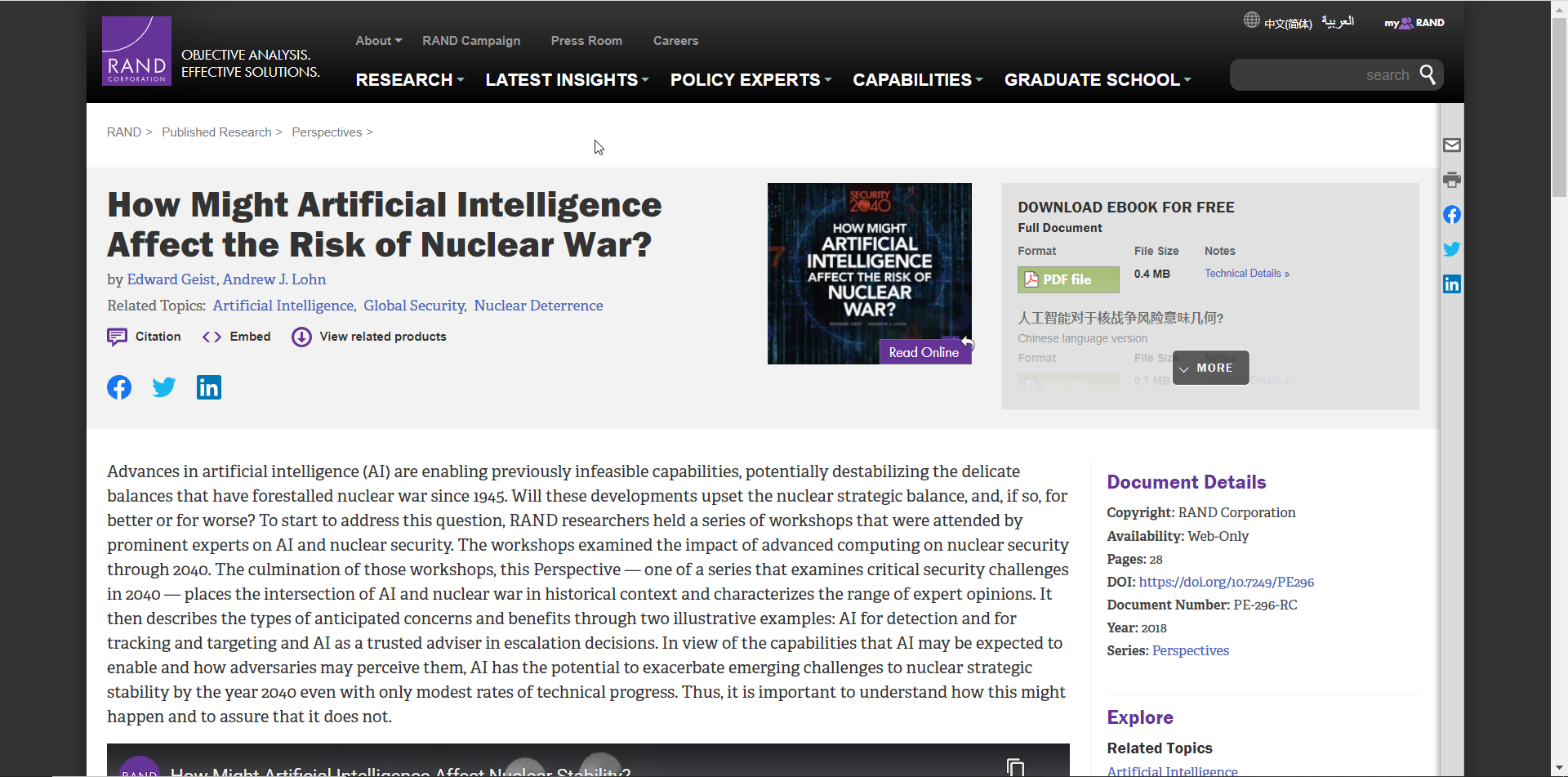Image resolution: width=1568 pixels, height=777 pixels.
Task: Click the search magnifier icon
Action: [x=1427, y=74]
